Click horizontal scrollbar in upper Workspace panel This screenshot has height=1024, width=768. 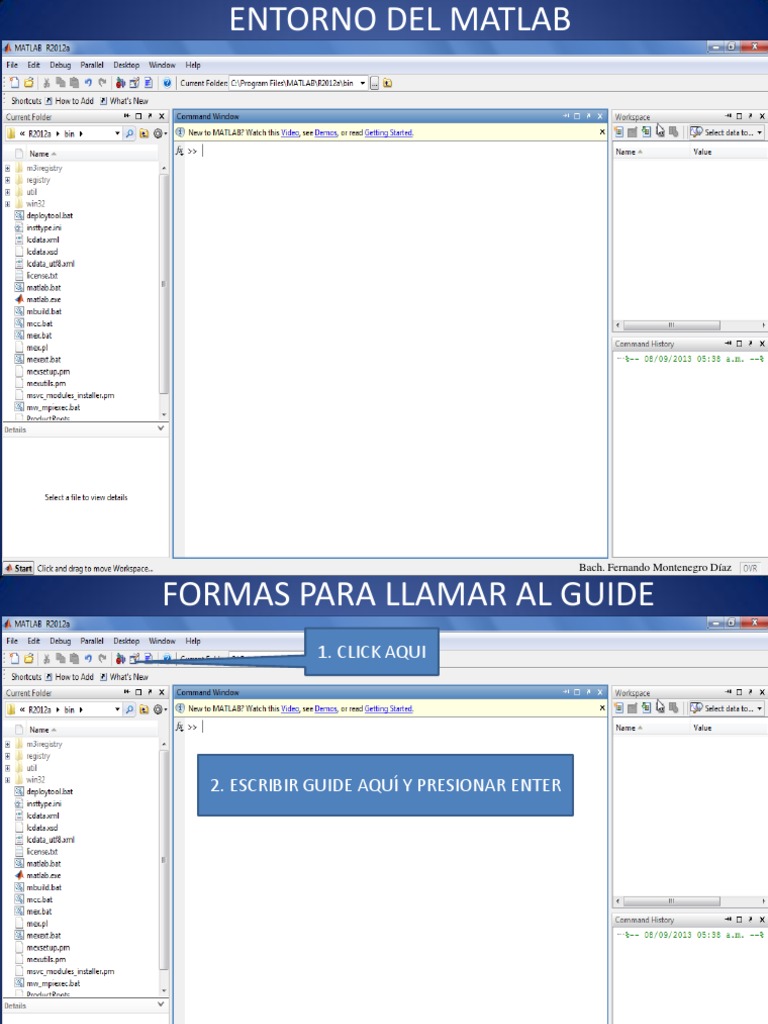pos(671,325)
